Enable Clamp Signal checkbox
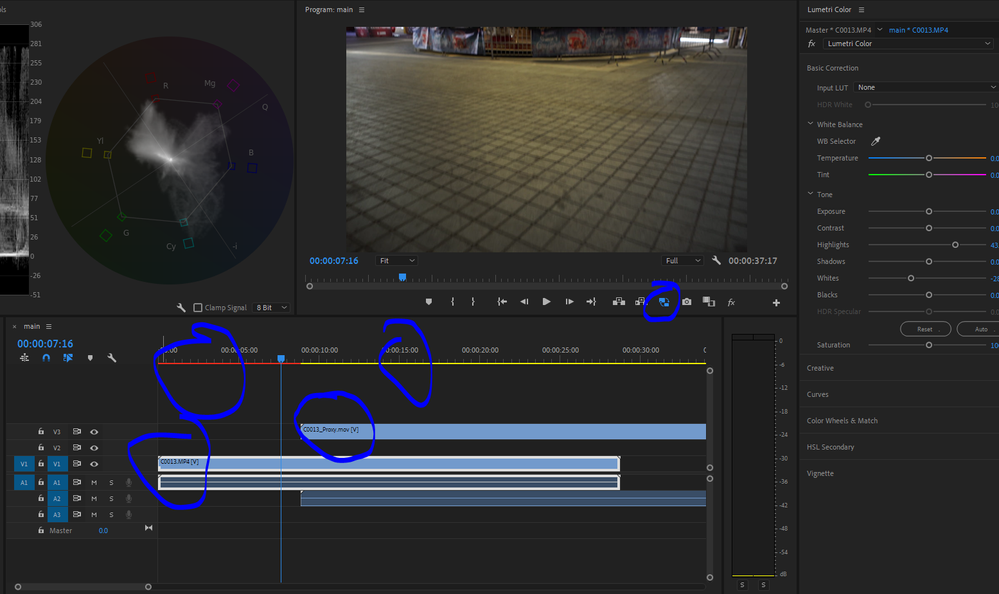Image resolution: width=999 pixels, height=594 pixels. coord(198,307)
